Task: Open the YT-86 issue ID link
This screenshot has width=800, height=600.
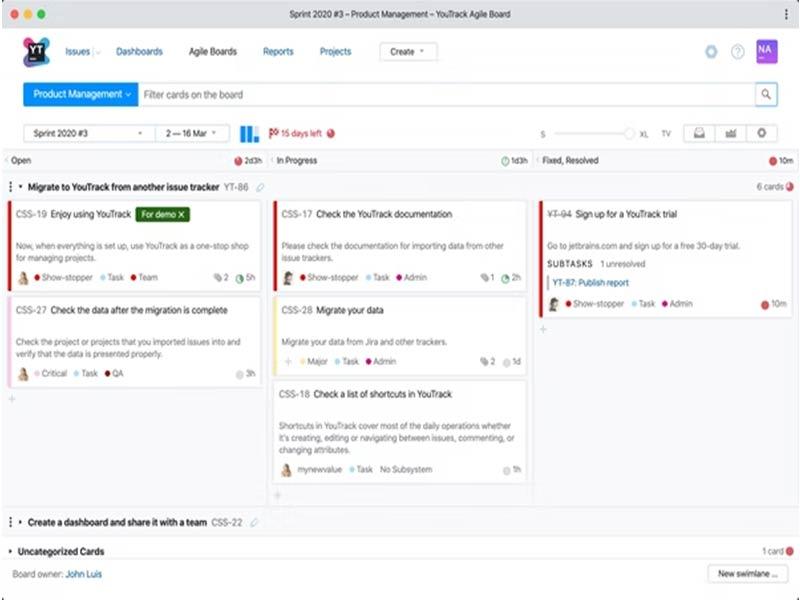Action: point(236,187)
